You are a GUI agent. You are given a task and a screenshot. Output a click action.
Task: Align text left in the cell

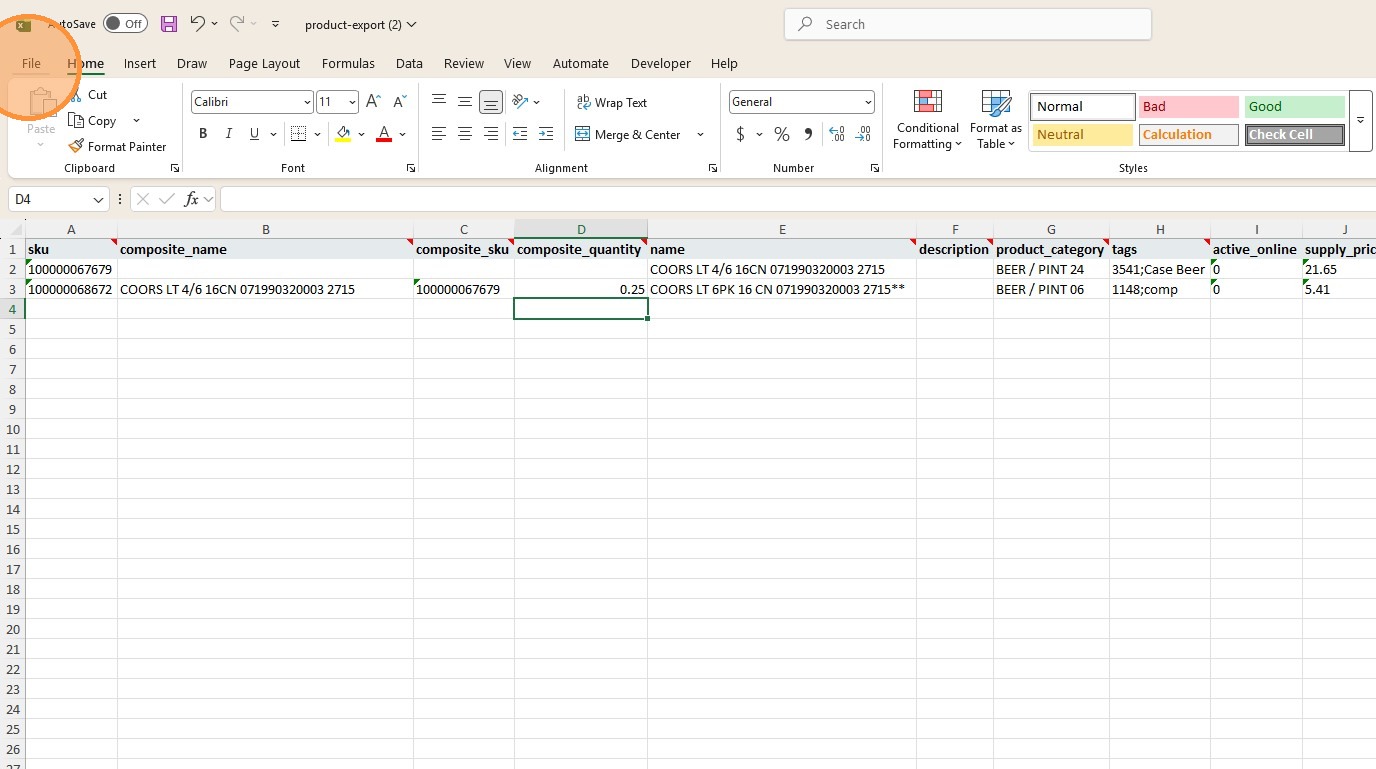(439, 134)
